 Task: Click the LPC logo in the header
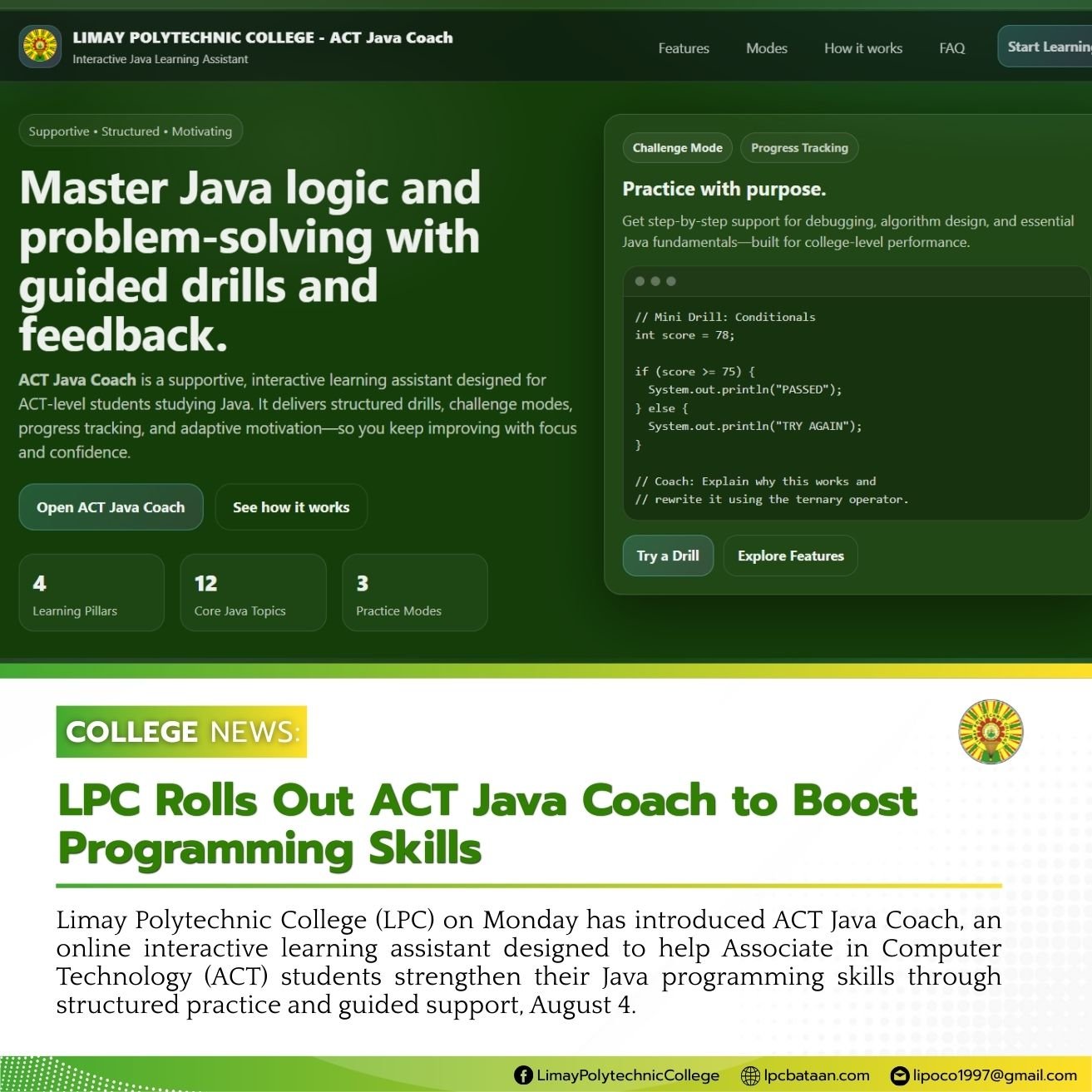(39, 47)
